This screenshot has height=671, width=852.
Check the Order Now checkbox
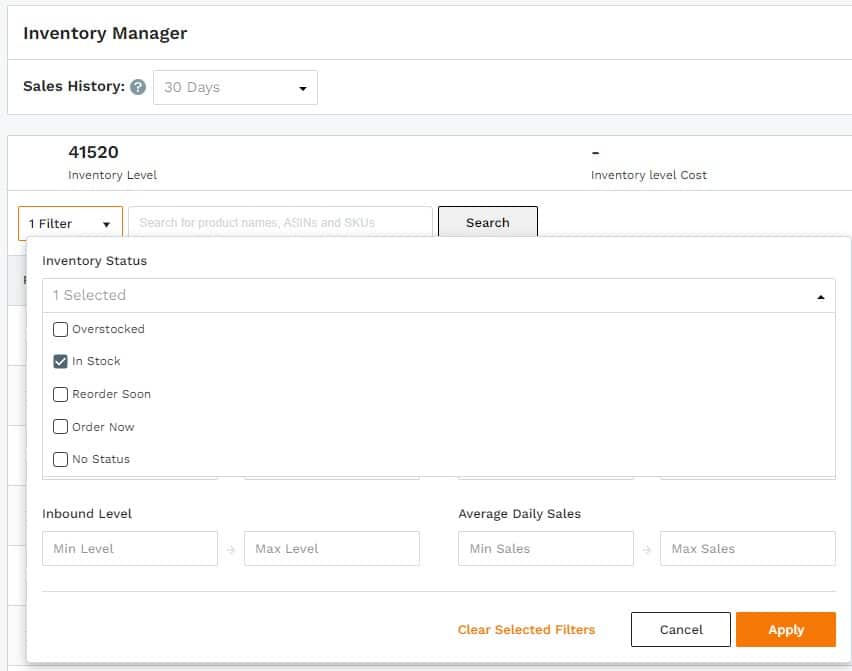tap(60, 427)
